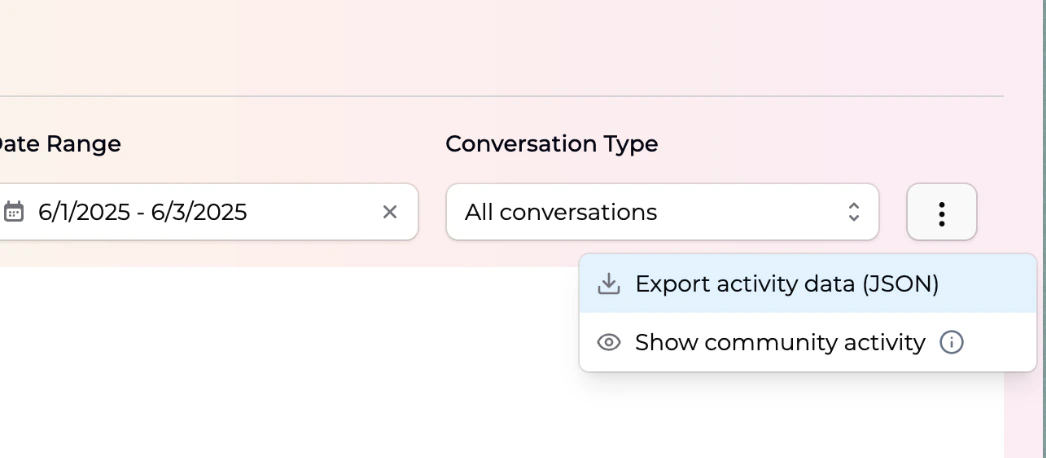Click the All conversations text in selector
The width and height of the screenshot is (1046, 458).
click(x=560, y=212)
